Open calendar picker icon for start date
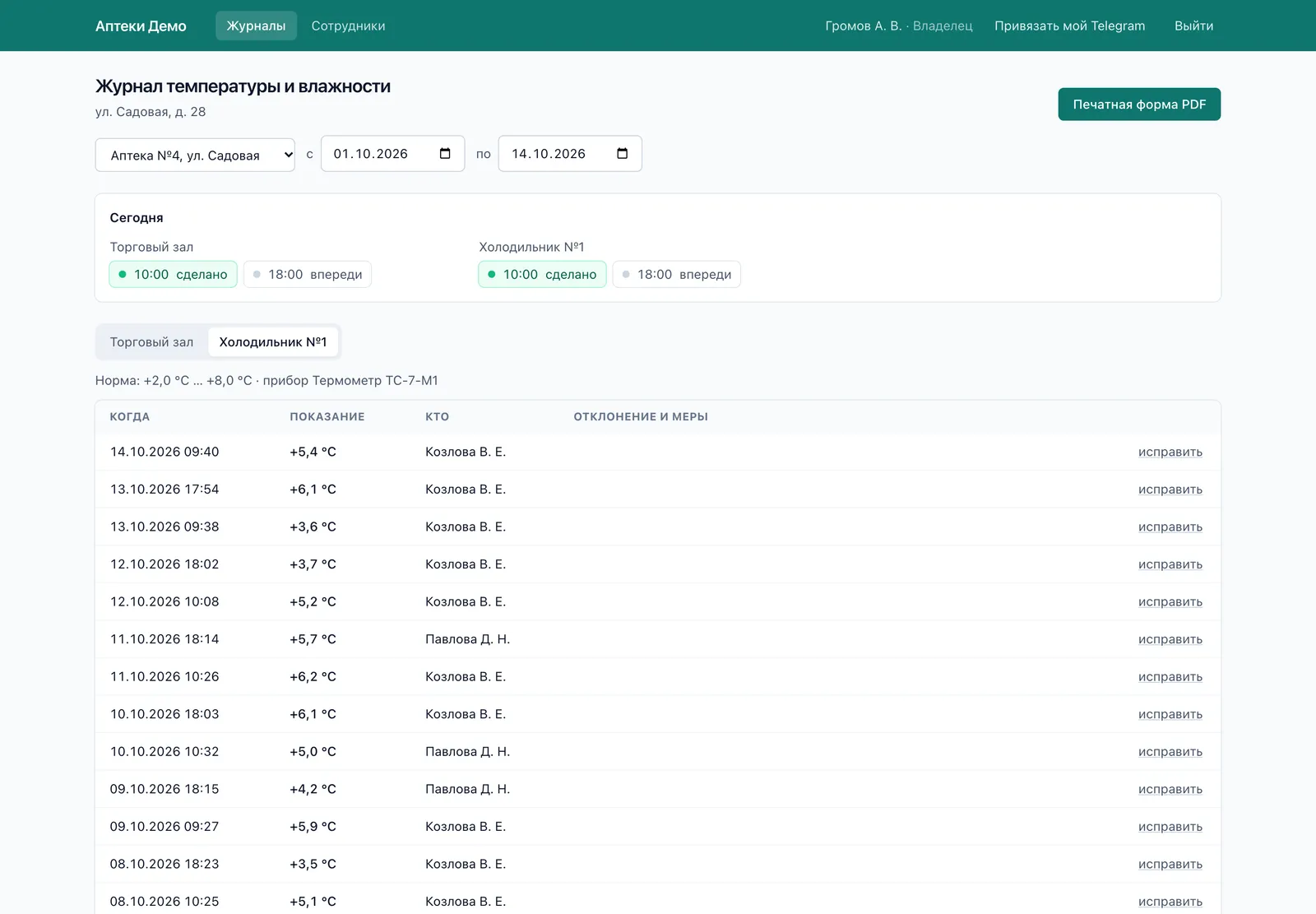Viewport: 1316px width, 914px height. click(445, 154)
